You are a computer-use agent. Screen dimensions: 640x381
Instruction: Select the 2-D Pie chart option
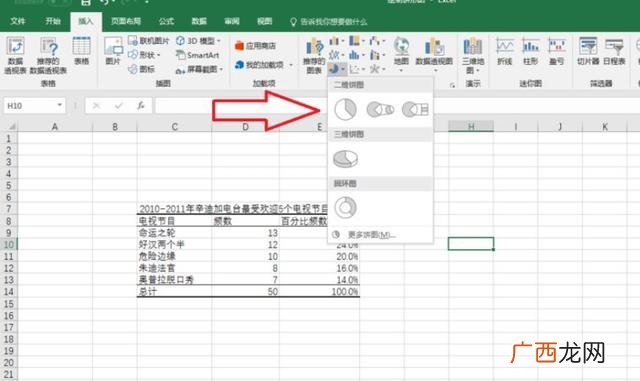[x=345, y=109]
